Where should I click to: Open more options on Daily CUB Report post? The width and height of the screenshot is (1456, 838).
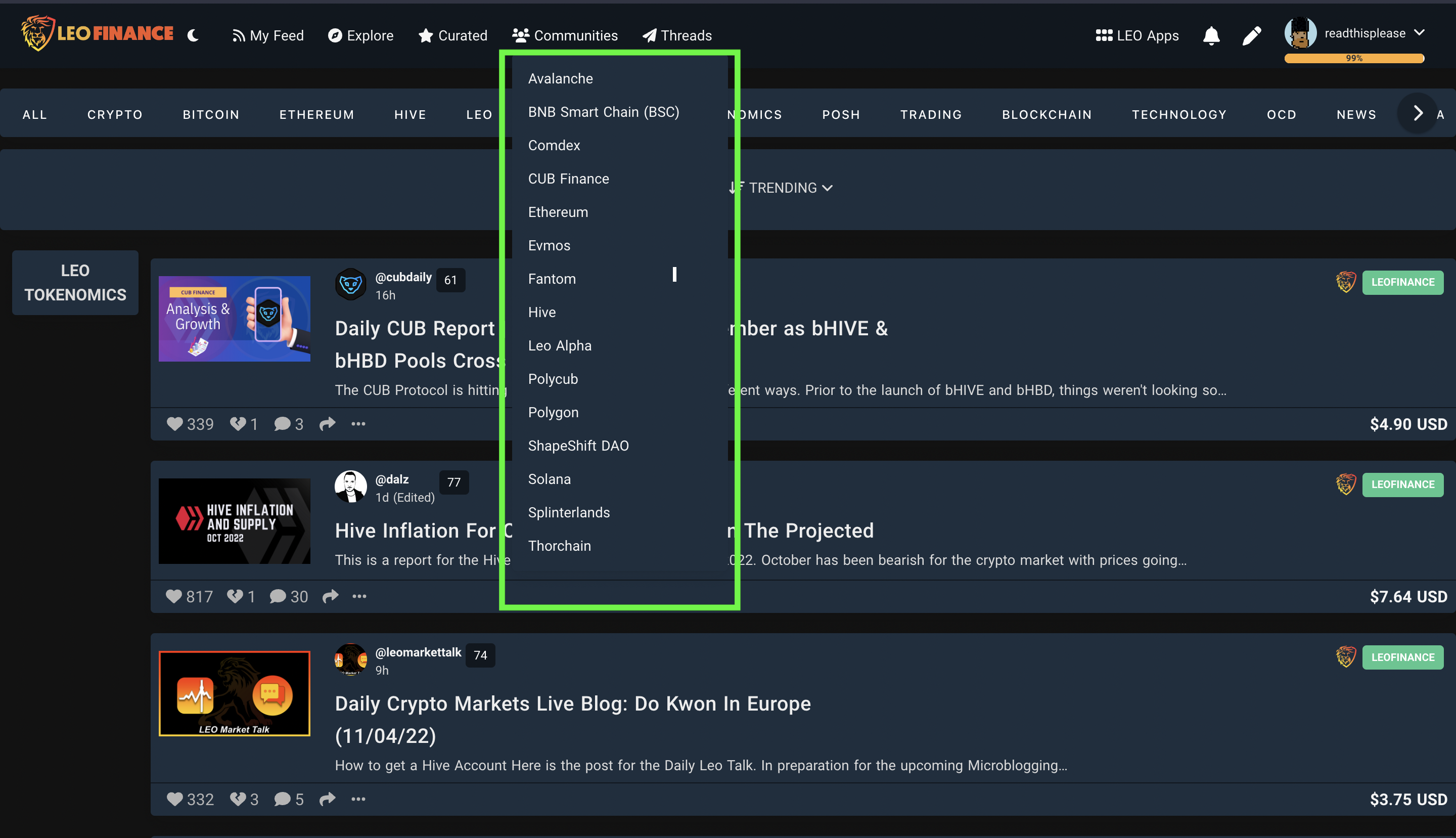358,424
